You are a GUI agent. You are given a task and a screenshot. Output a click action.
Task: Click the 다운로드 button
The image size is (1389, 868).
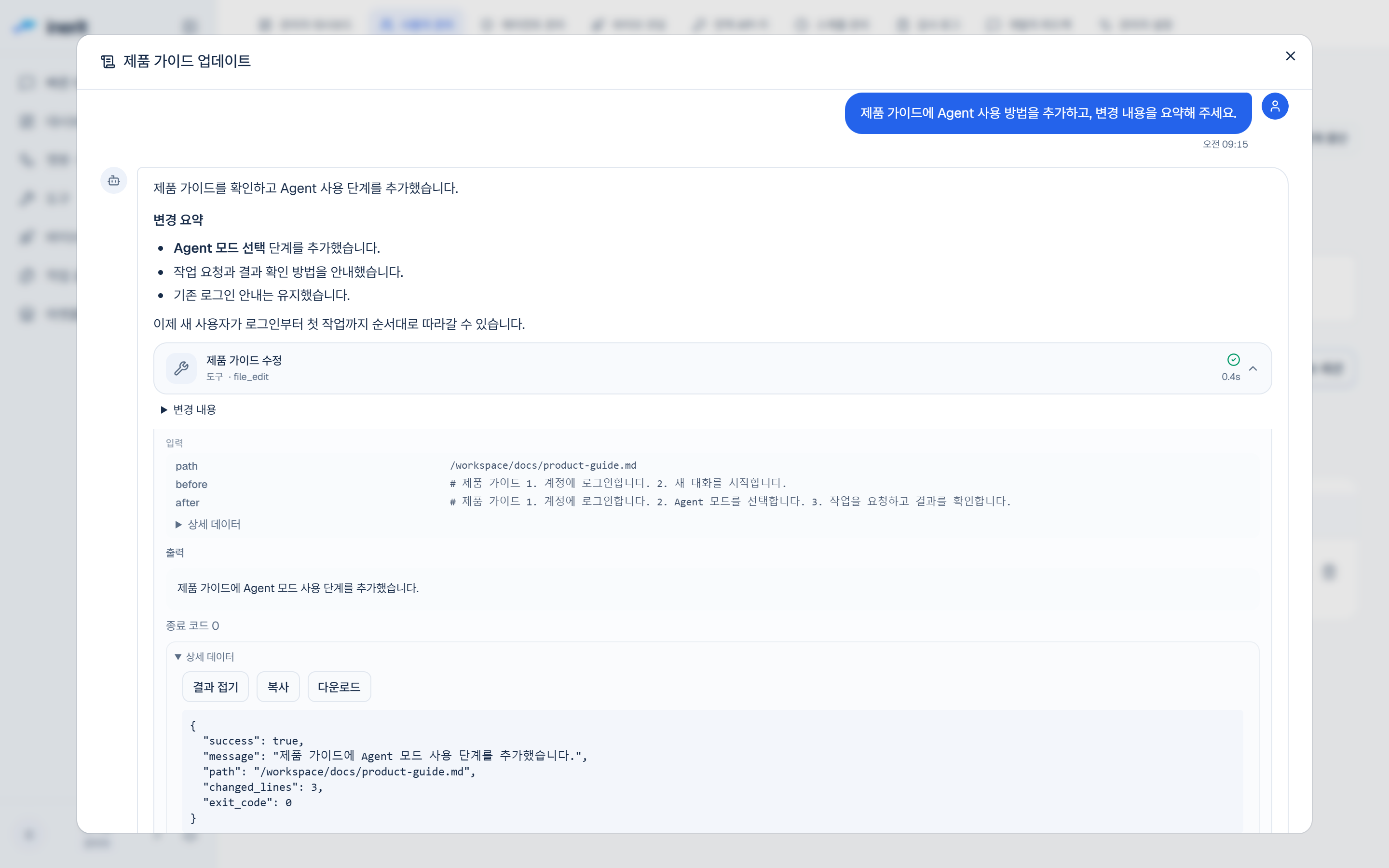click(339, 687)
